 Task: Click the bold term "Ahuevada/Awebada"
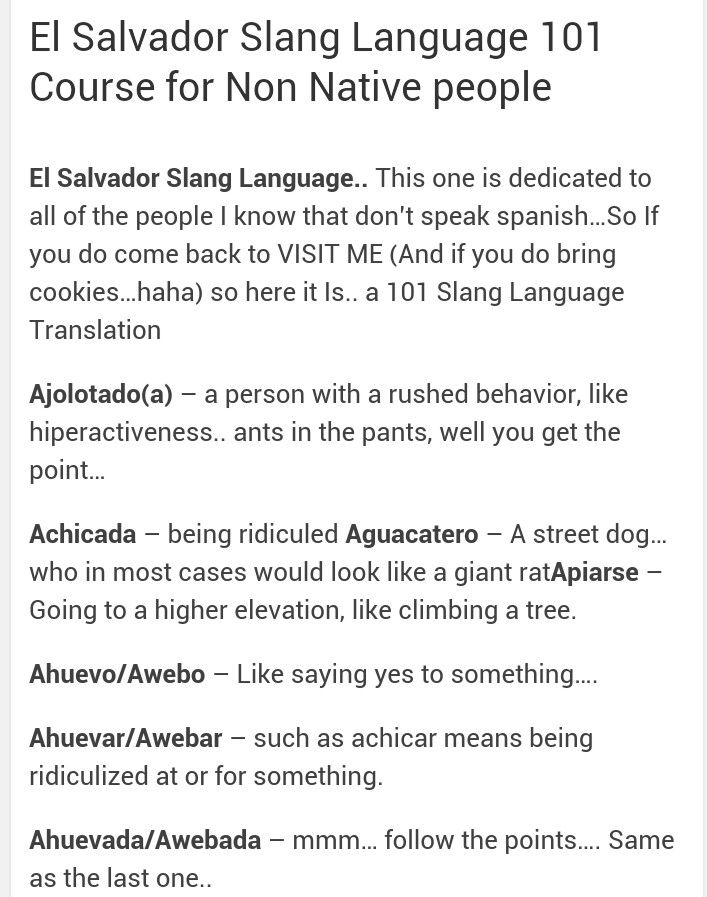[x=145, y=840]
